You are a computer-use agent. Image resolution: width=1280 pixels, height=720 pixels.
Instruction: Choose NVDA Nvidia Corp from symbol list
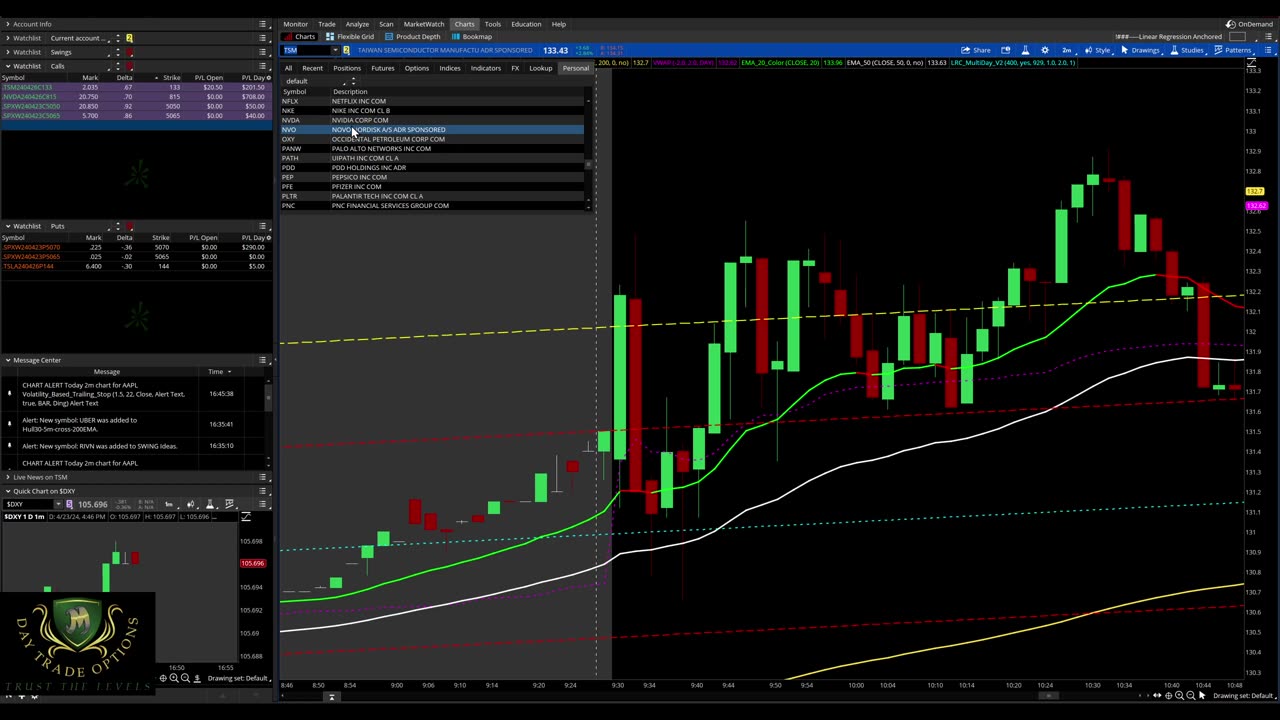point(433,120)
